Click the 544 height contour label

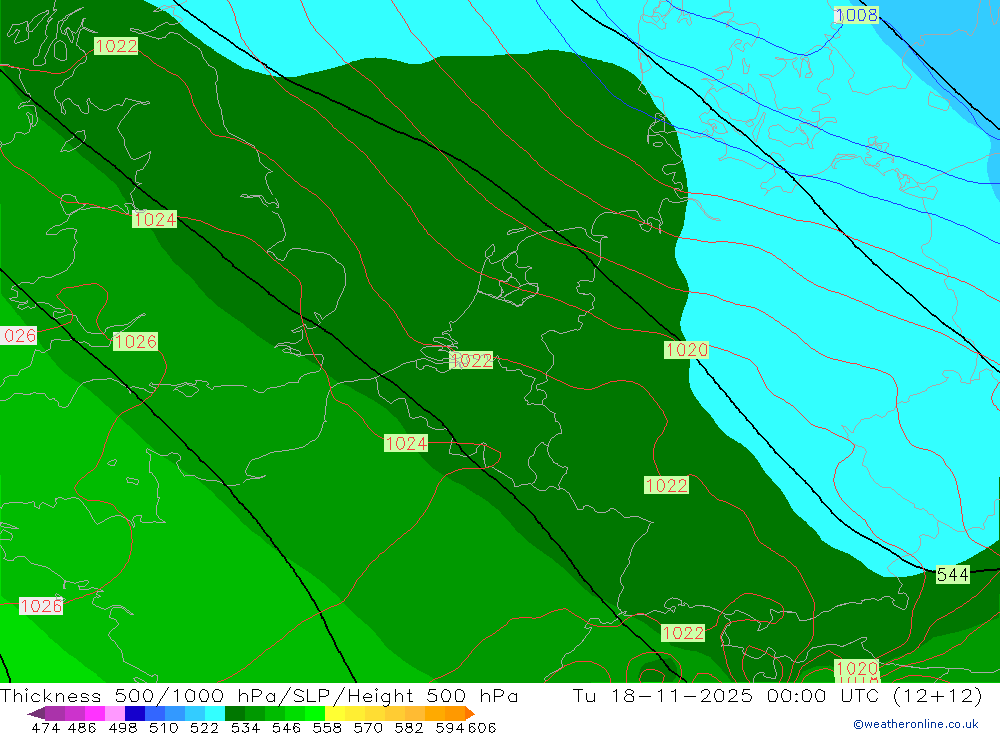(953, 575)
